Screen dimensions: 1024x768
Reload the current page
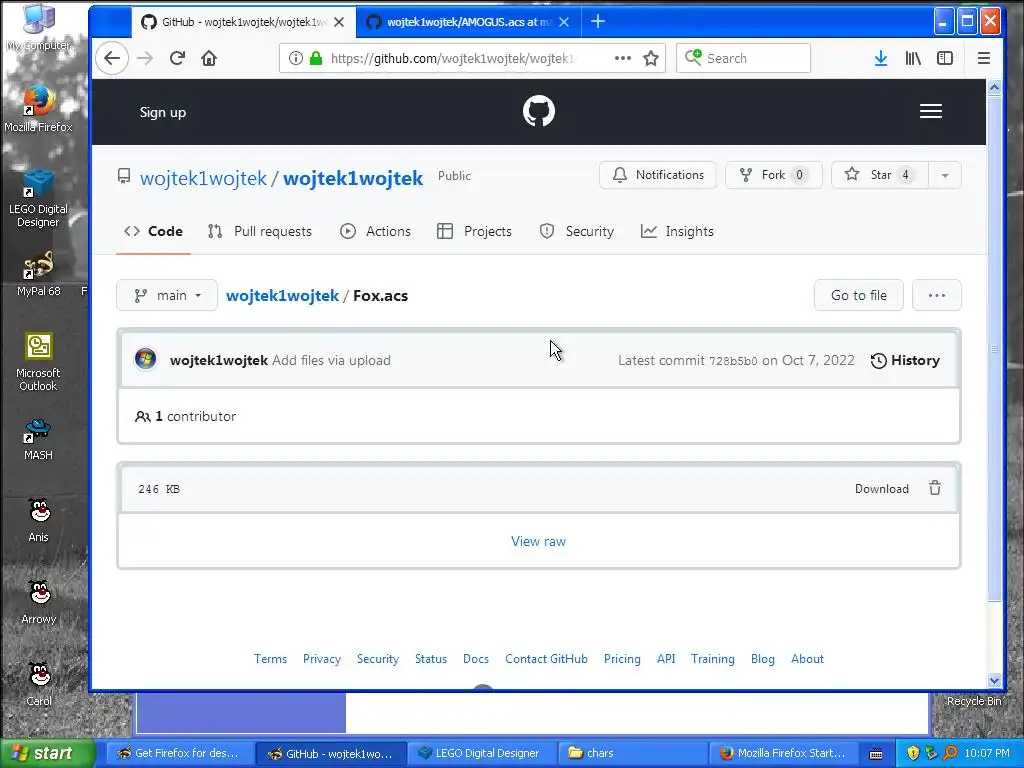pos(177,58)
